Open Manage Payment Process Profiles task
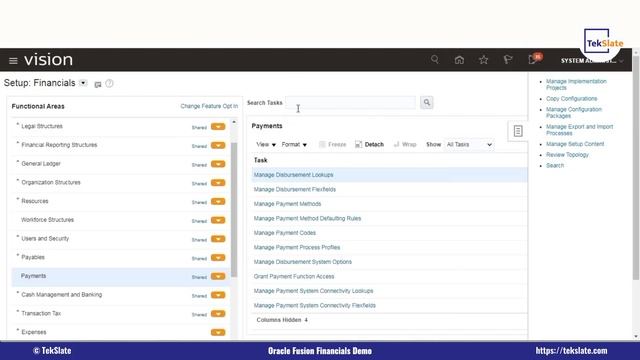Image resolution: width=640 pixels, height=360 pixels. 297,247
